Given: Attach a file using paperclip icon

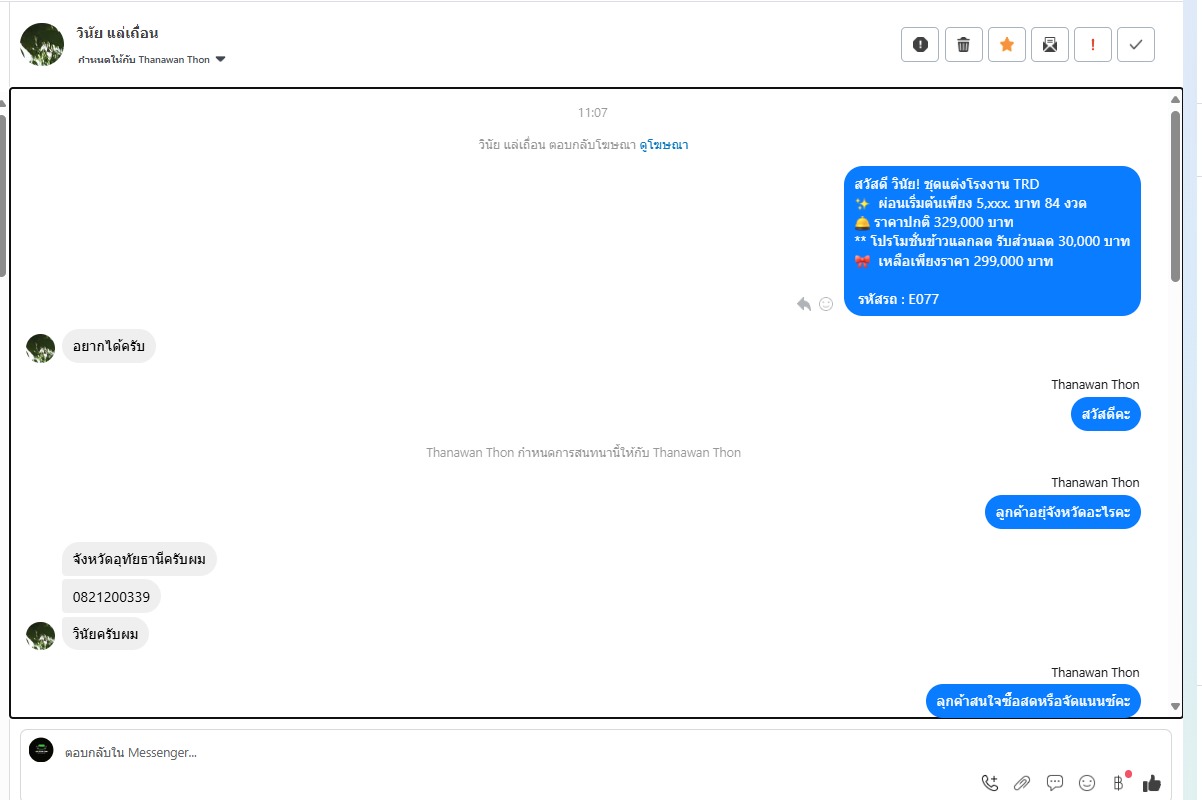Looking at the screenshot, I should (1022, 783).
